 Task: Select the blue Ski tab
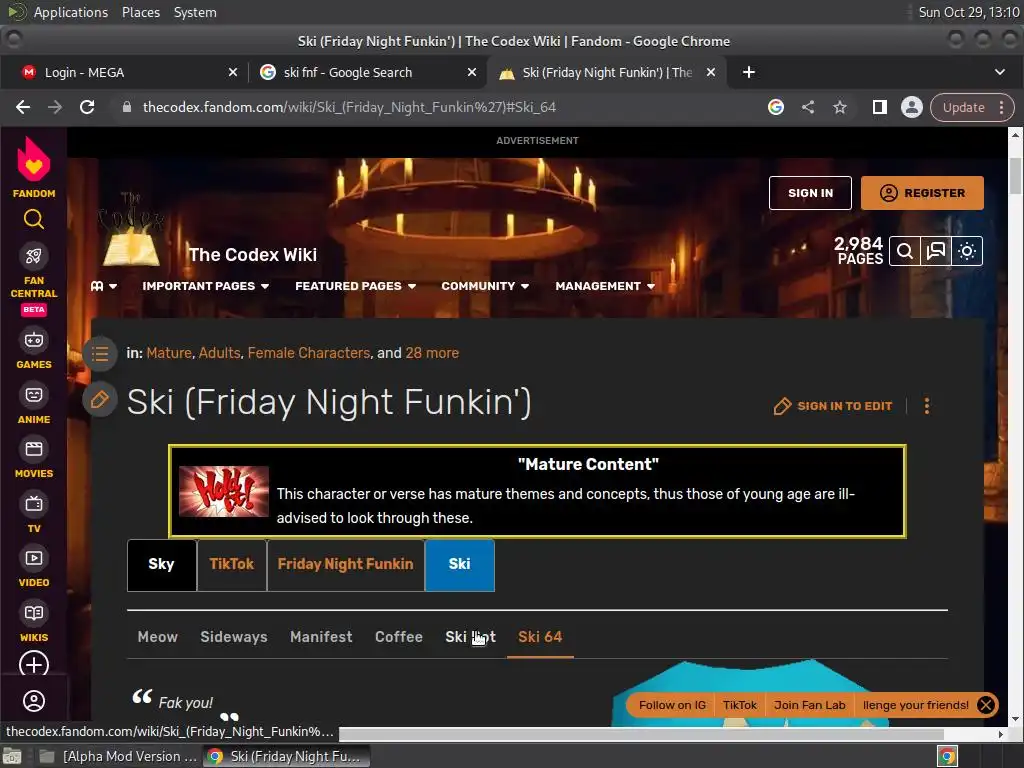(459, 565)
